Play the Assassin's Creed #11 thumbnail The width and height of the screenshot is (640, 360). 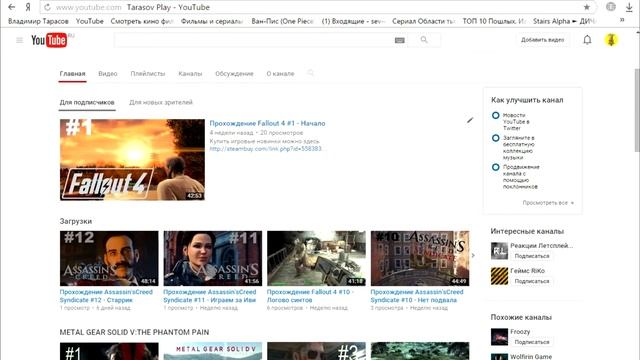(x=213, y=258)
